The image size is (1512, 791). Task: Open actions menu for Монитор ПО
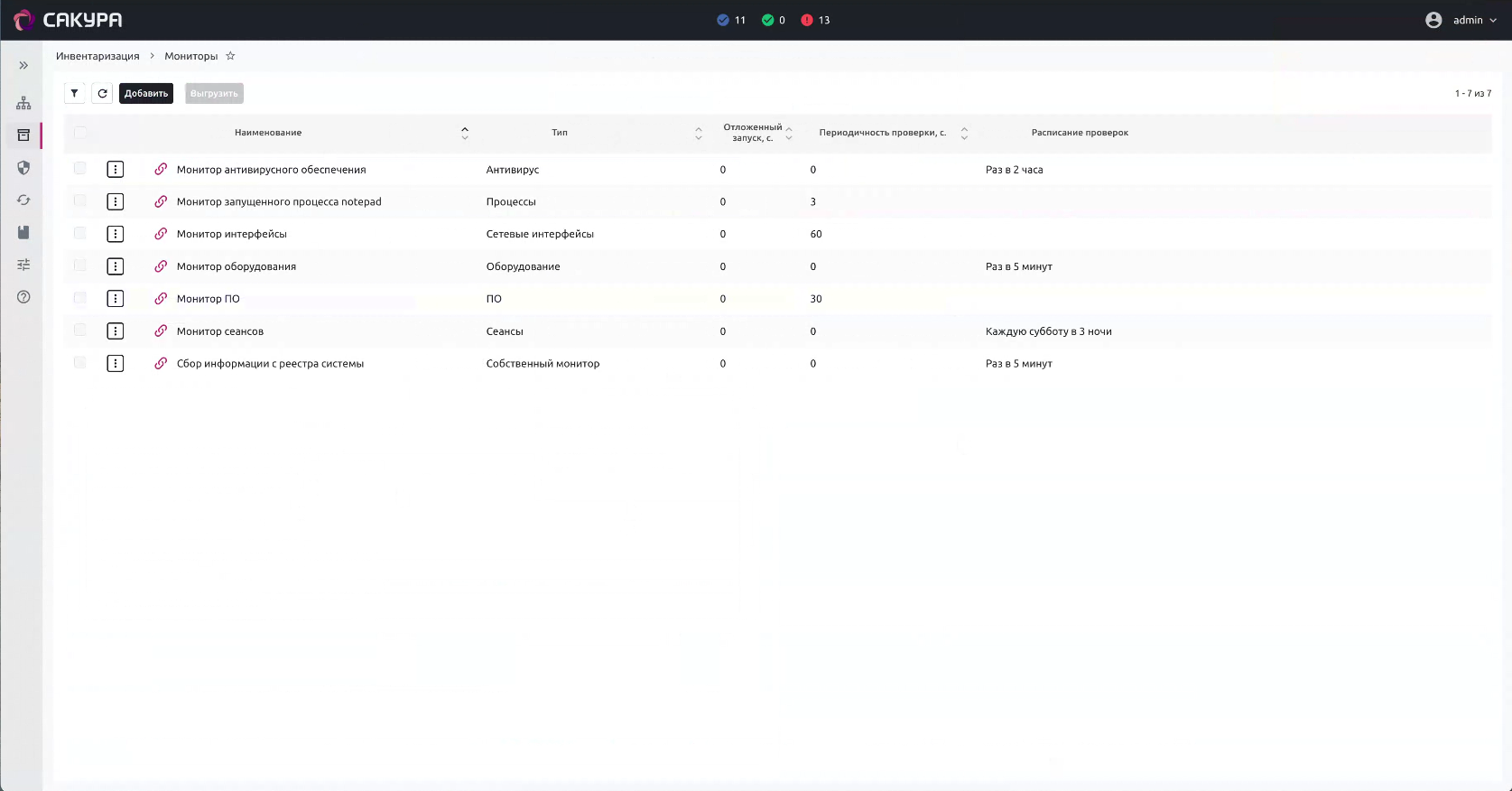point(116,299)
